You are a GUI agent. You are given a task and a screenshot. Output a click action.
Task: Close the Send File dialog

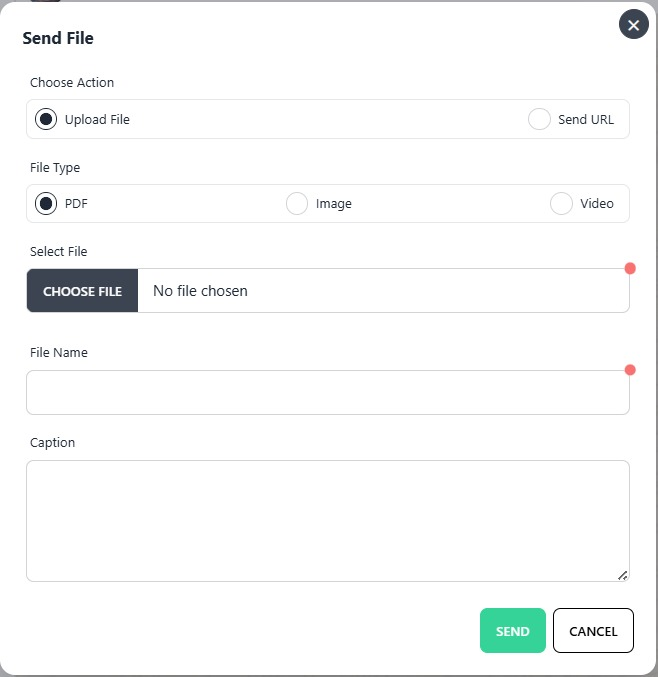[x=633, y=25]
